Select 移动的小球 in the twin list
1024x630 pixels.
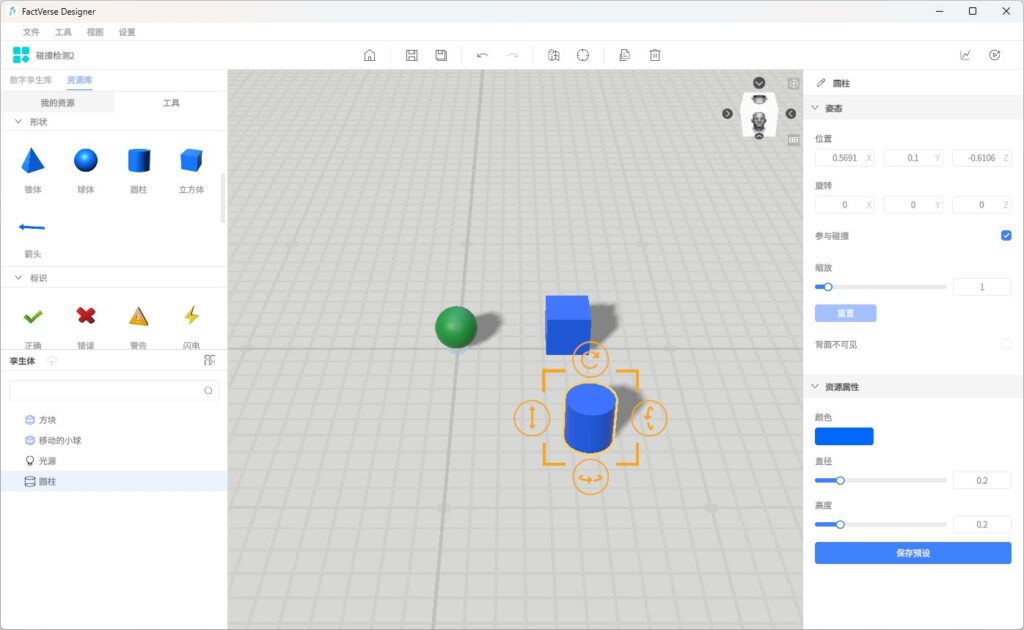coord(61,440)
